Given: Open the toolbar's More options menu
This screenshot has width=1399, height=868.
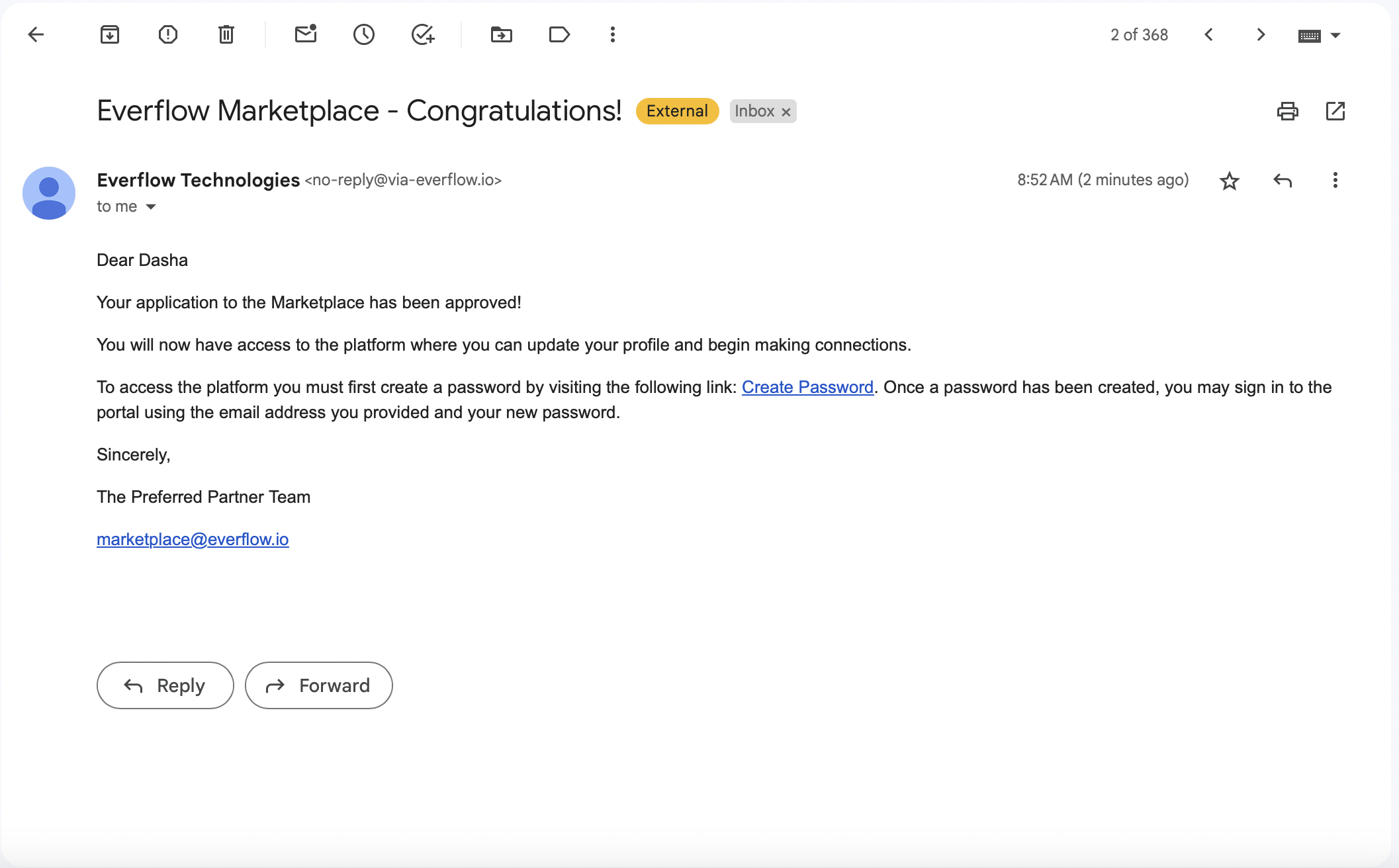Looking at the screenshot, I should point(613,34).
